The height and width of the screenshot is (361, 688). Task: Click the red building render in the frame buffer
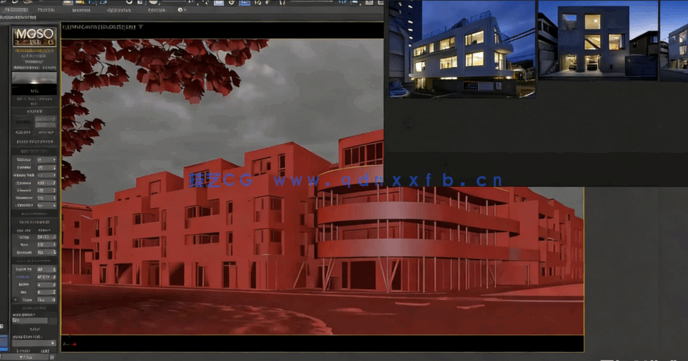(x=322, y=187)
